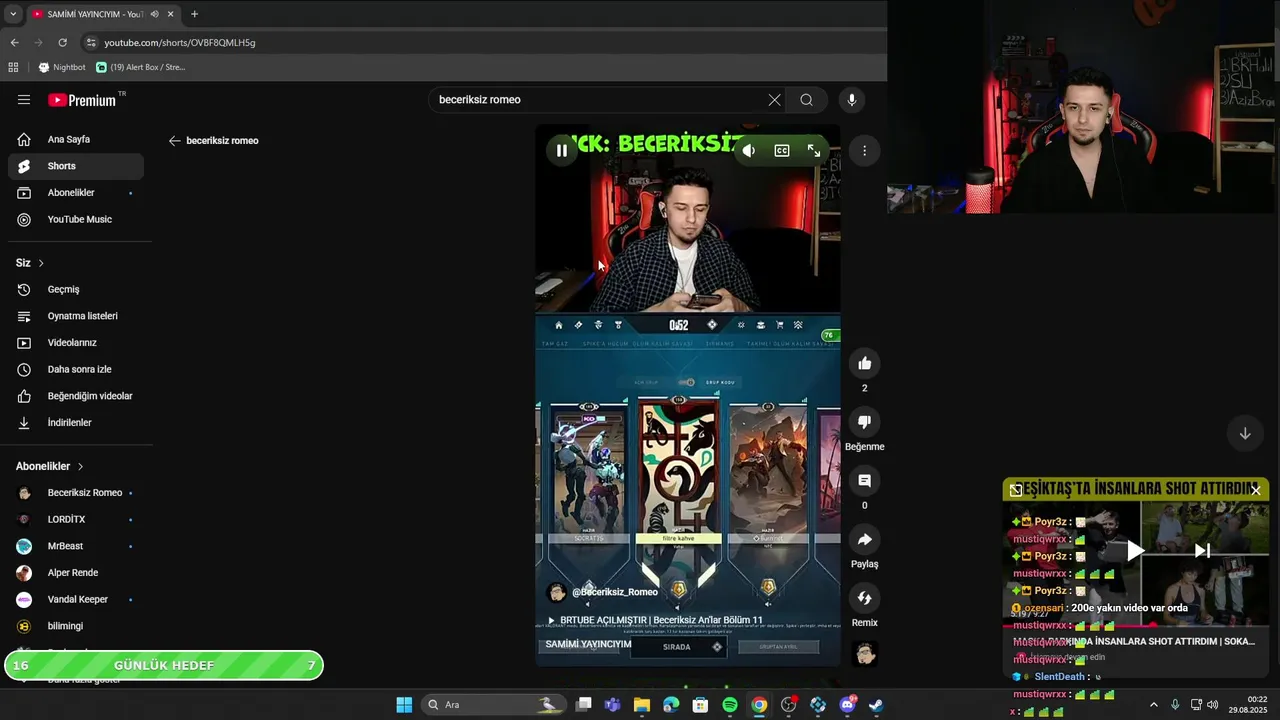Screen dimensions: 1280x720
Task: Open Alper Rende channel
Action: coord(76,573)
